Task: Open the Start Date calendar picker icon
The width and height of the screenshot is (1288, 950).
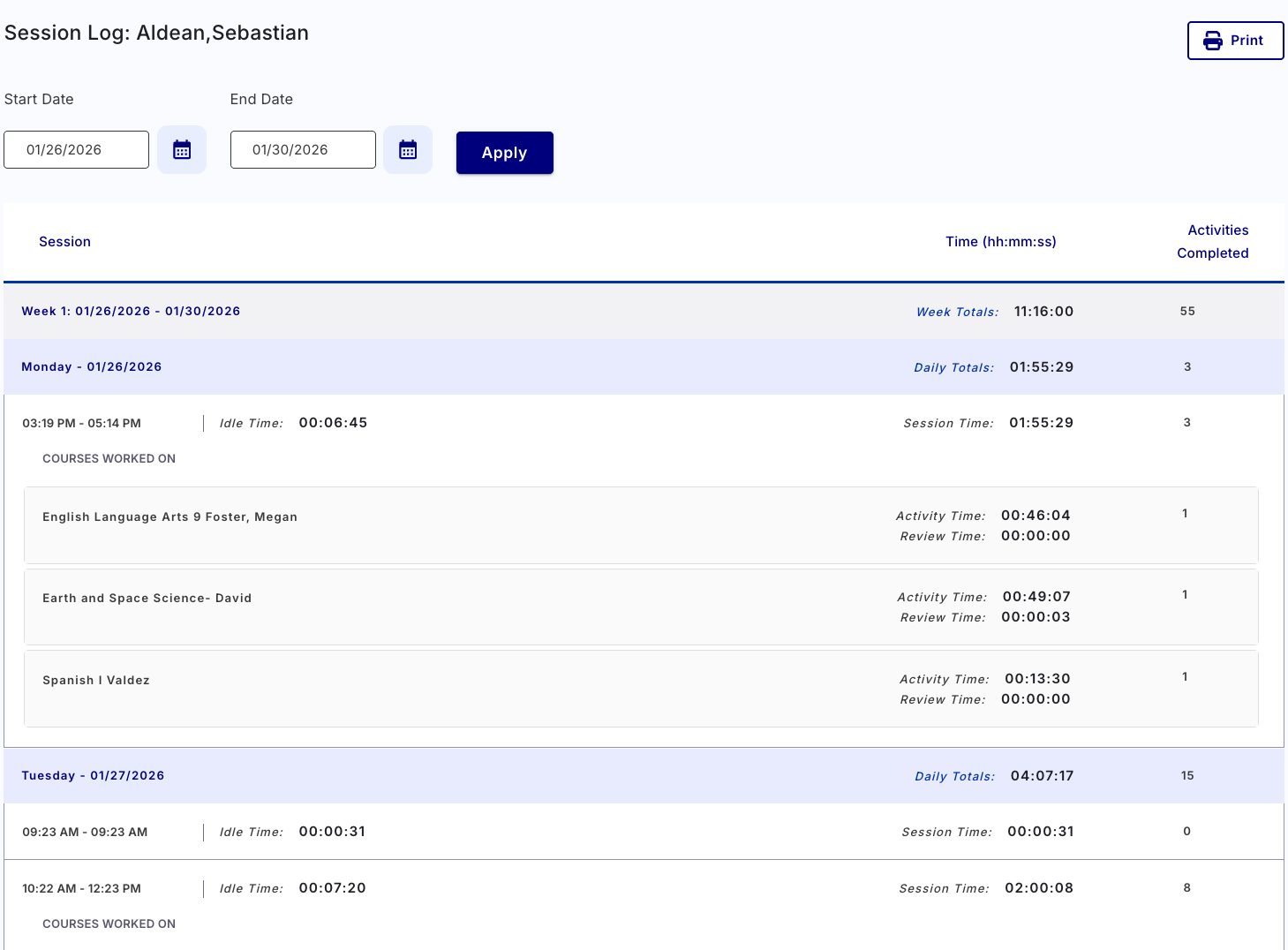Action: pos(182,150)
